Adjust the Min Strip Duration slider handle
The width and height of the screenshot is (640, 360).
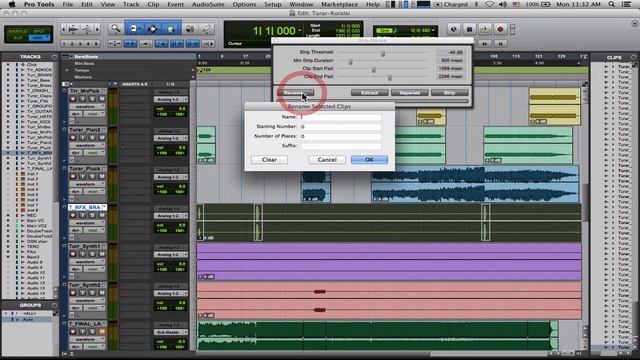click(350, 61)
